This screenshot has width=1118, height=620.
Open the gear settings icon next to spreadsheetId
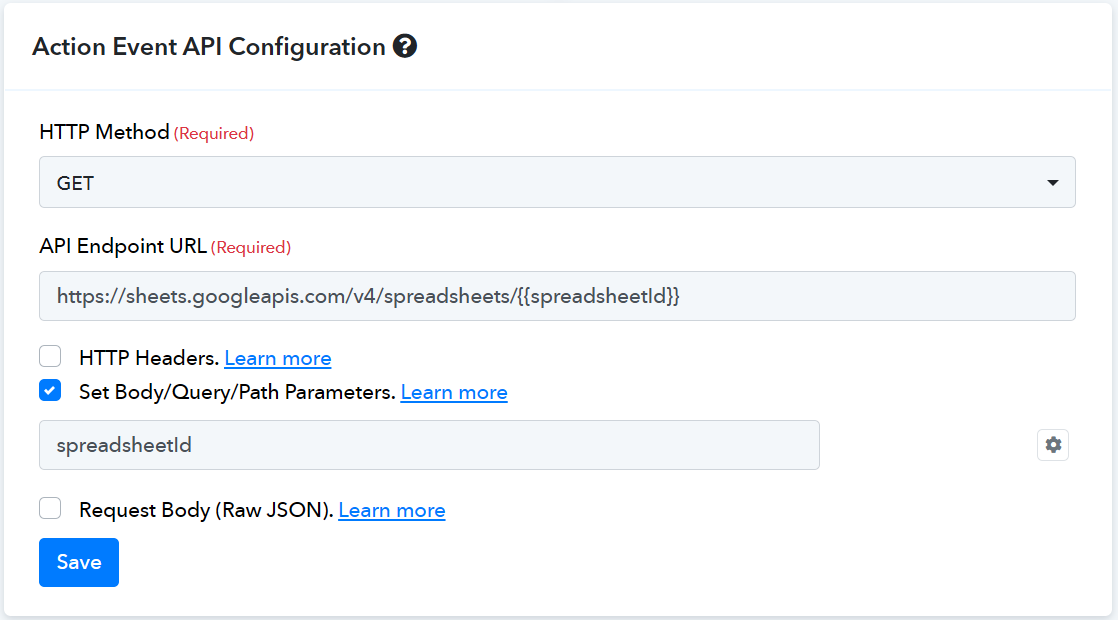click(x=1052, y=445)
